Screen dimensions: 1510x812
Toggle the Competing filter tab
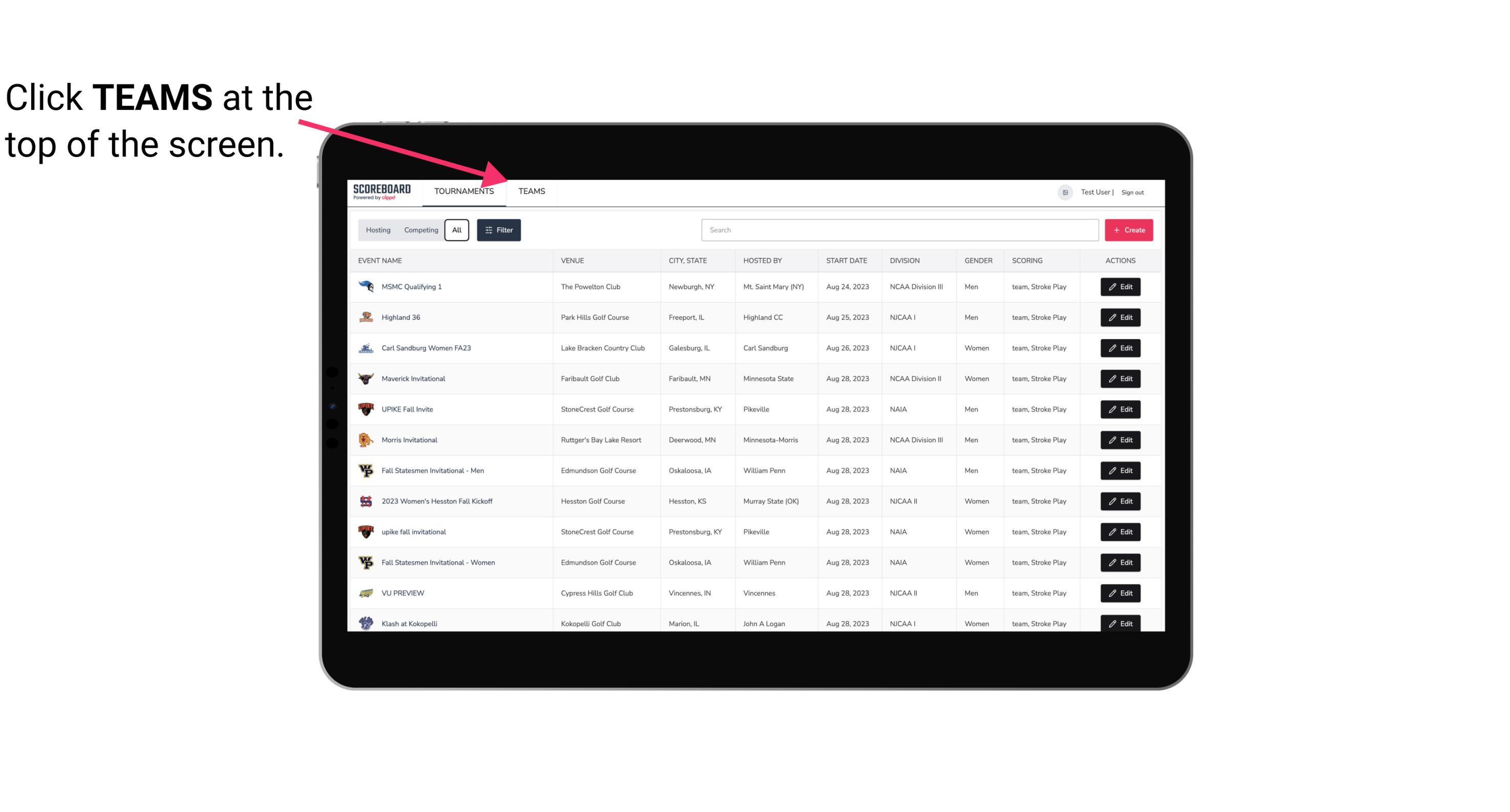(x=420, y=230)
